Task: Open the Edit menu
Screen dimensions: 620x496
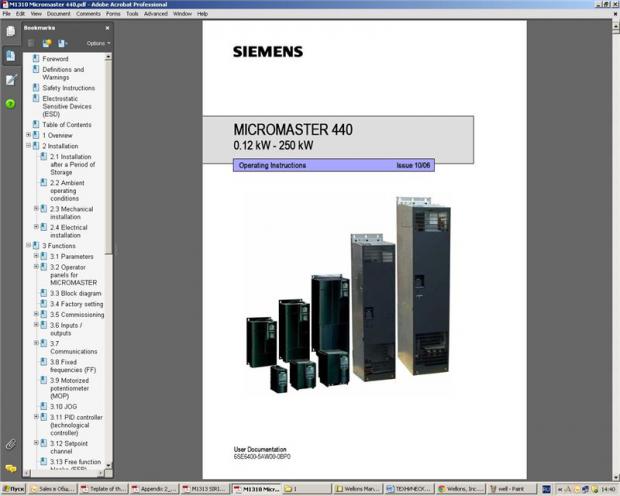Action: click(x=20, y=13)
